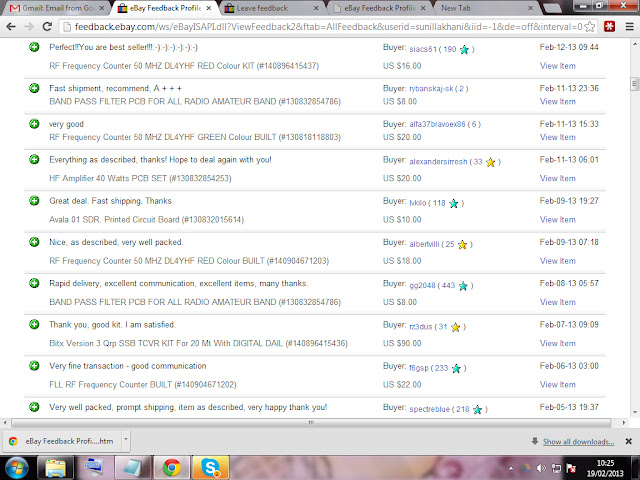
Task: Click the green positive icon beside 'Very fine transaction'
Action: [34, 365]
